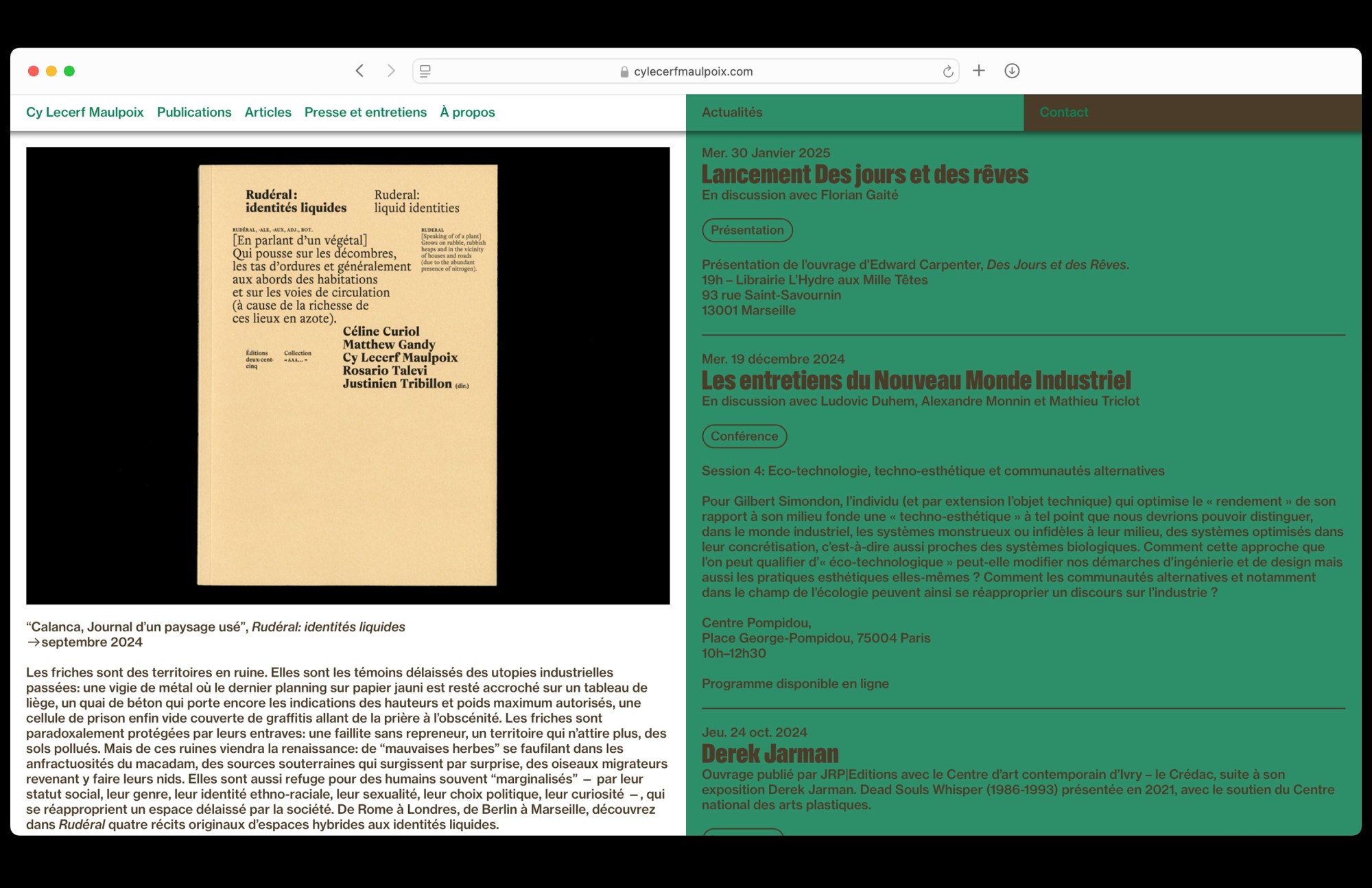Image resolution: width=1372 pixels, height=888 pixels.
Task: Click the Rudéral book cover image
Action: pyautogui.click(x=348, y=375)
